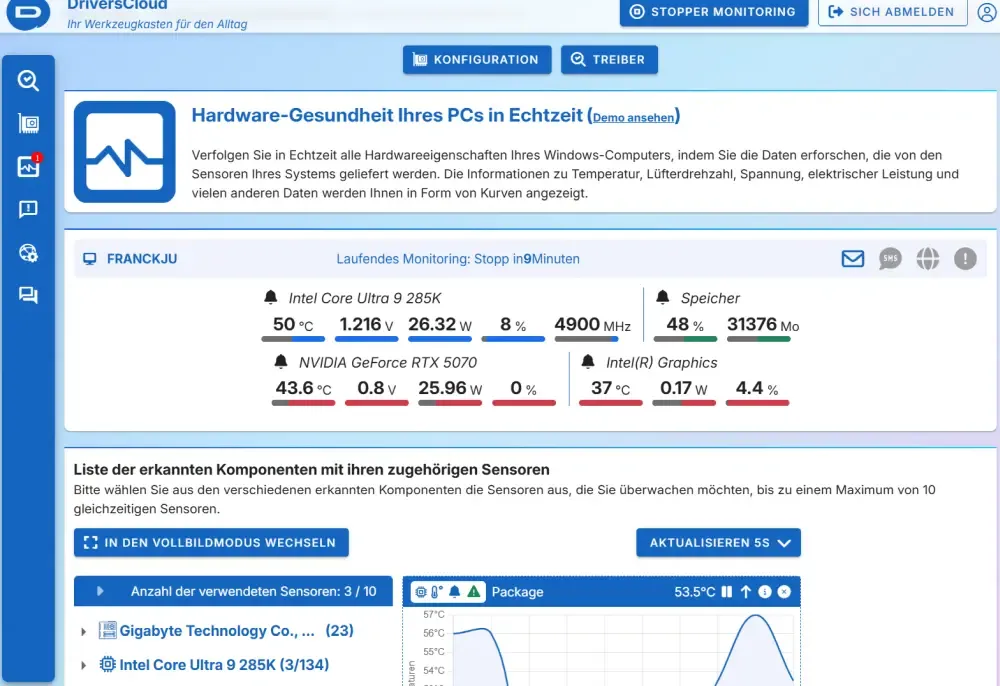
Task: Toggle the bell alert in Package chart header
Action: (455, 592)
